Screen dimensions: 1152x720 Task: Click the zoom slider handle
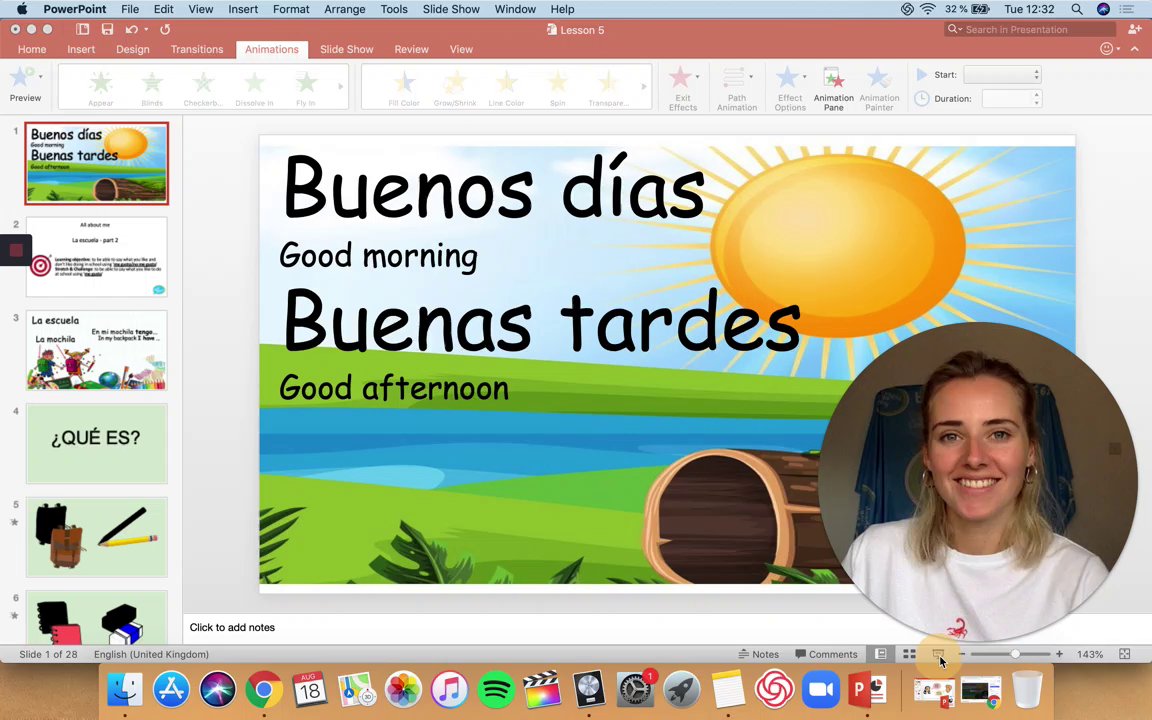click(x=1015, y=654)
